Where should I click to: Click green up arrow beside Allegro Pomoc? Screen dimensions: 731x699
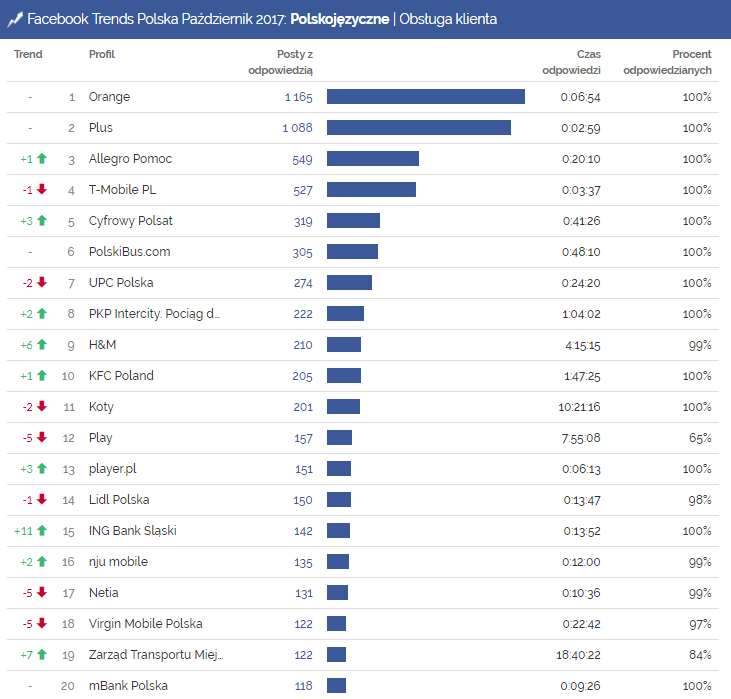[x=42, y=159]
